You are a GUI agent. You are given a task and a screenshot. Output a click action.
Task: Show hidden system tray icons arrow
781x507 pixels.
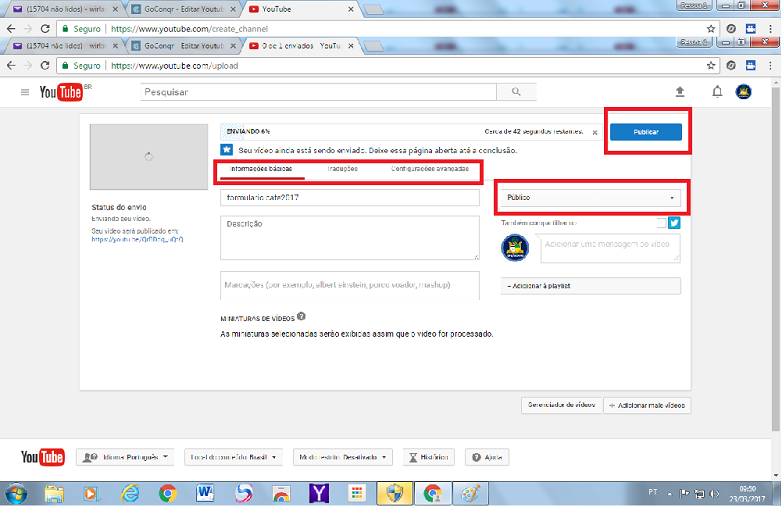click(x=669, y=494)
